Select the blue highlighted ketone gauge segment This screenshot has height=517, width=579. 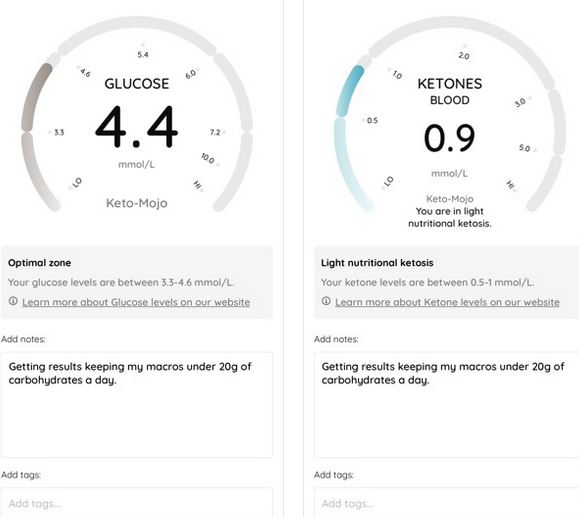pos(349,90)
